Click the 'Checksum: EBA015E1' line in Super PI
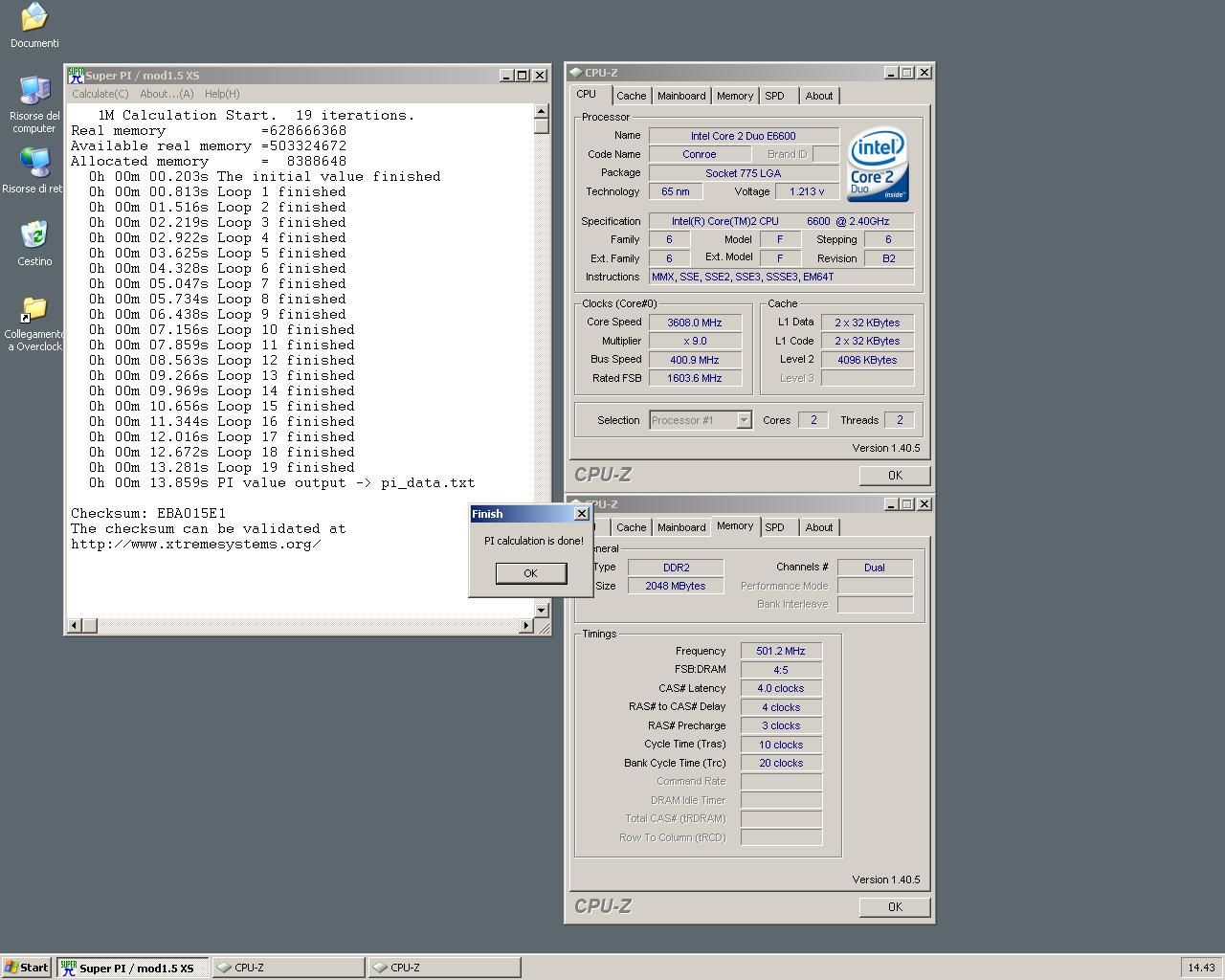The width and height of the screenshot is (1225, 980). 148,514
